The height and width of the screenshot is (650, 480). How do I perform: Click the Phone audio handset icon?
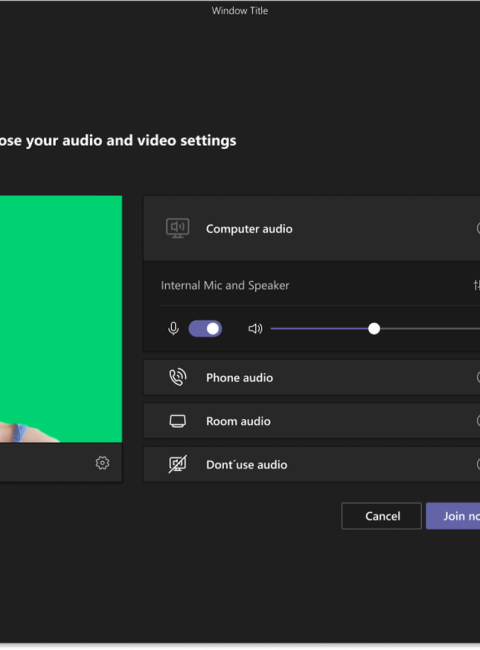(178, 377)
